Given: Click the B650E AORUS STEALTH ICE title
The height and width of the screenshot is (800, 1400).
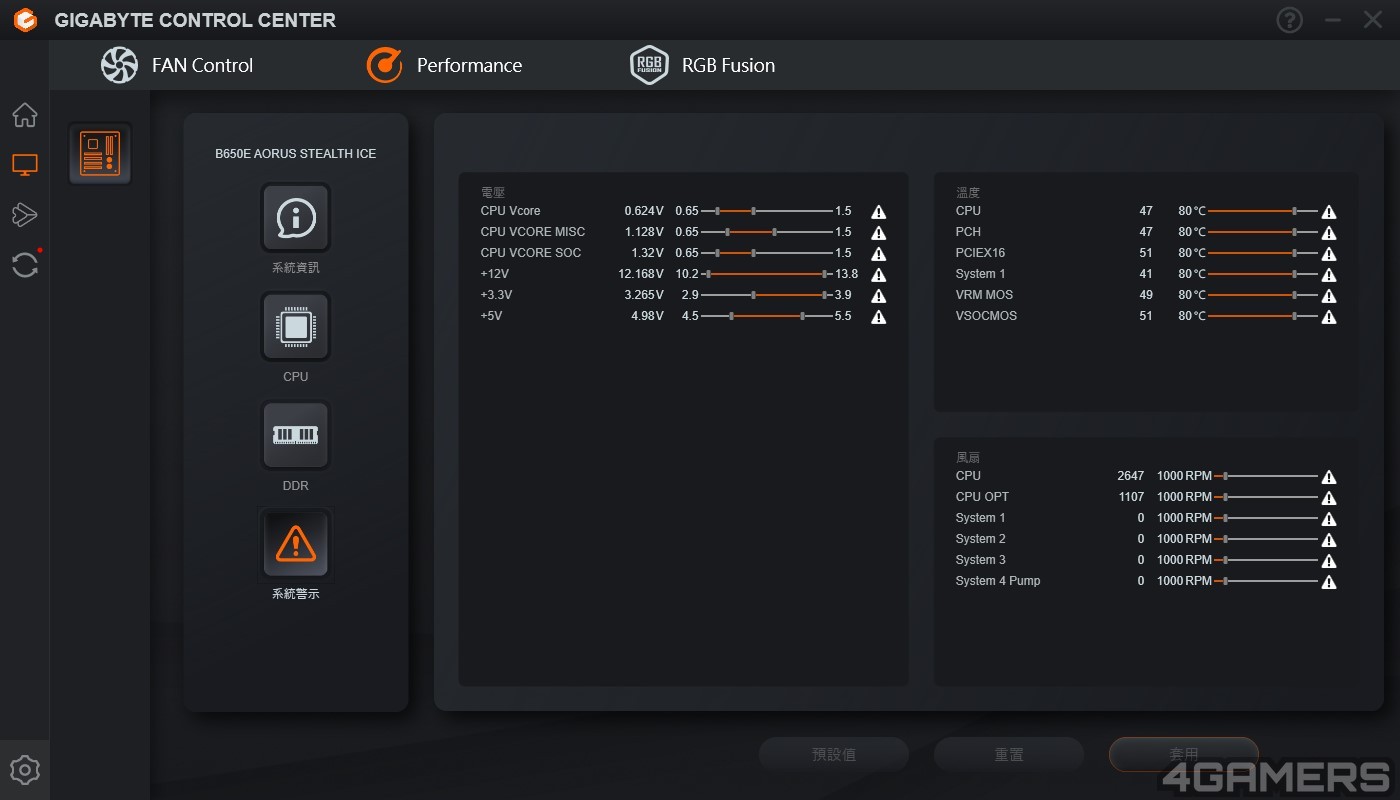Looking at the screenshot, I should (x=296, y=154).
